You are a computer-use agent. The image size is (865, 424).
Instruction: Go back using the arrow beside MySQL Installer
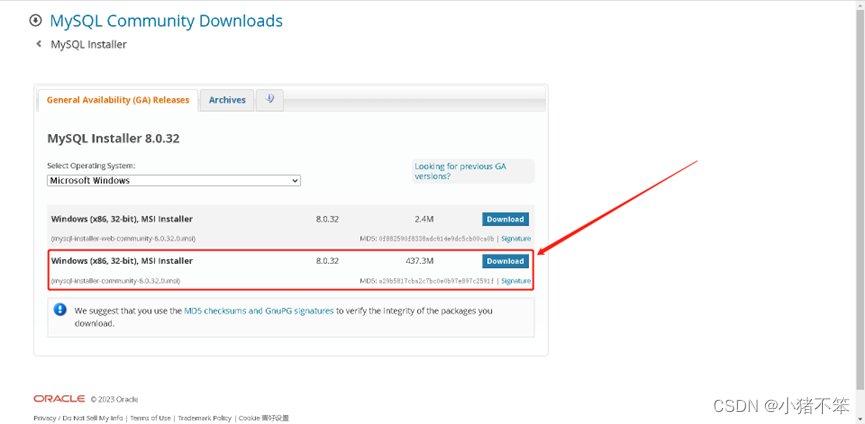pos(38,44)
